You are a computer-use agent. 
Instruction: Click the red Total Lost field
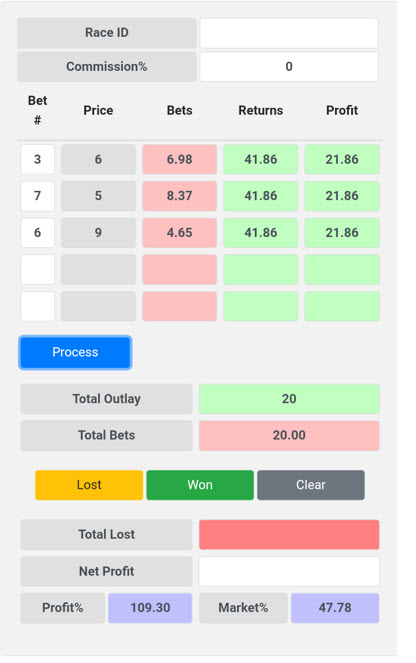(289, 534)
